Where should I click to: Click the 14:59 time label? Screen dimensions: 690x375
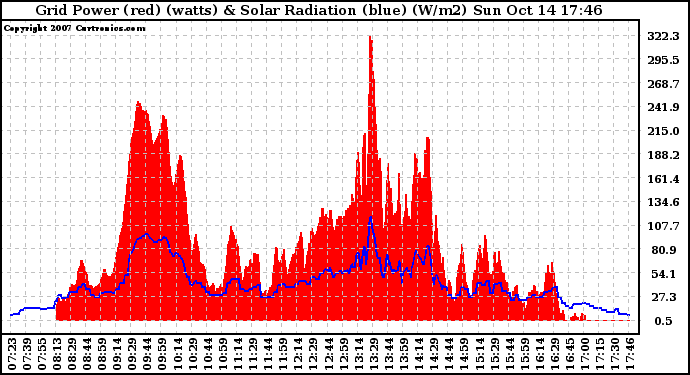tap(464, 354)
